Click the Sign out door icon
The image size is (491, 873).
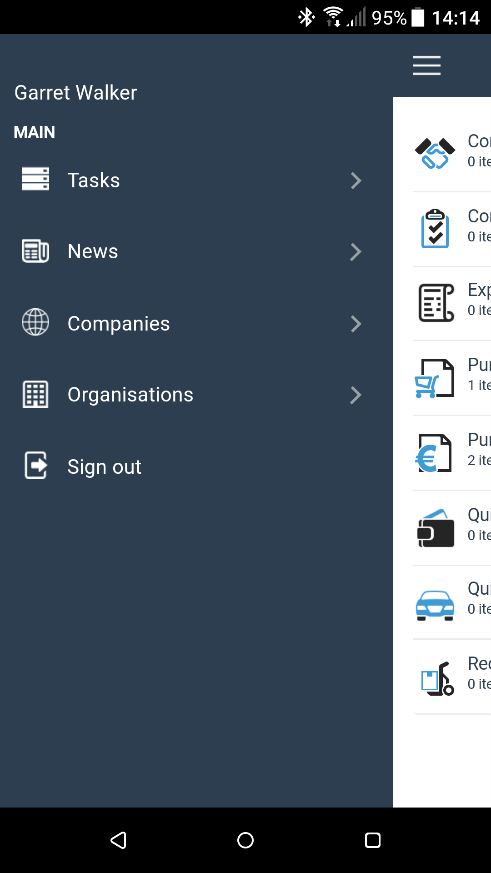pos(36,465)
